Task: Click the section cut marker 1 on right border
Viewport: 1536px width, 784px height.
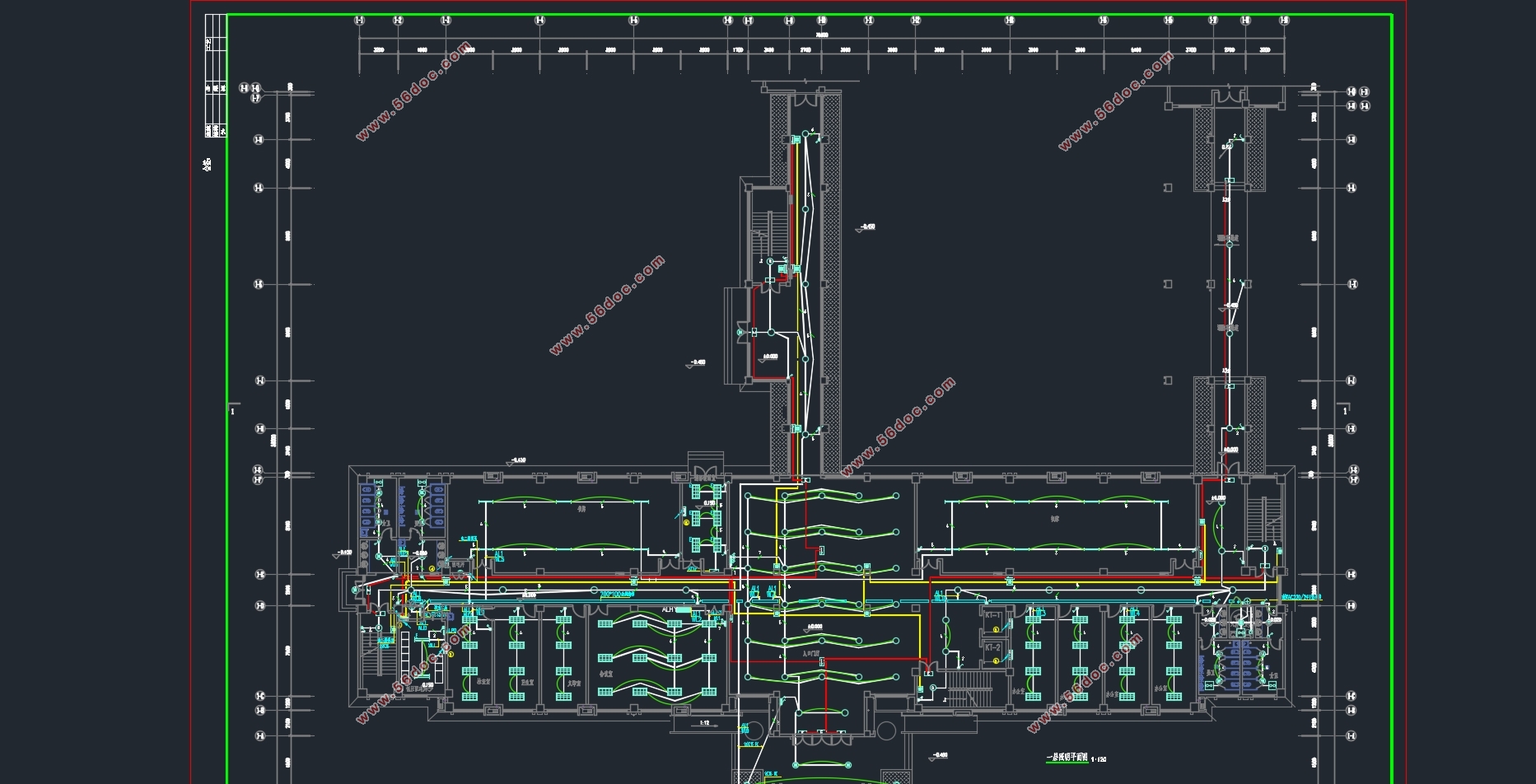Action: pos(1345,409)
